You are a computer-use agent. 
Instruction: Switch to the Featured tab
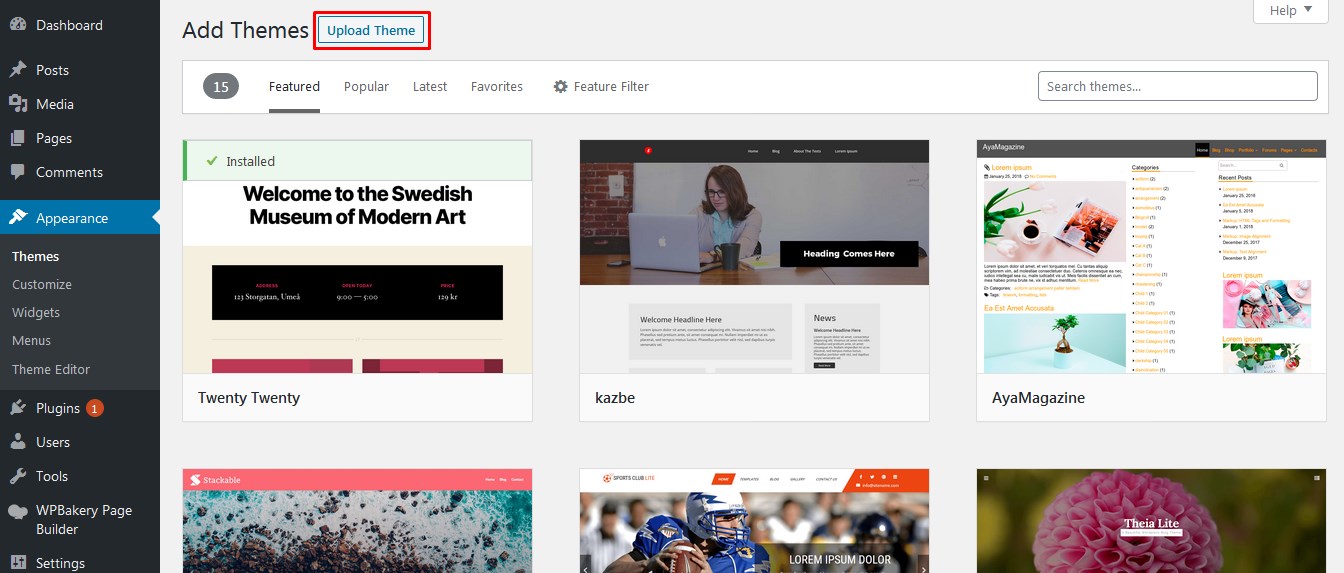[x=294, y=86]
